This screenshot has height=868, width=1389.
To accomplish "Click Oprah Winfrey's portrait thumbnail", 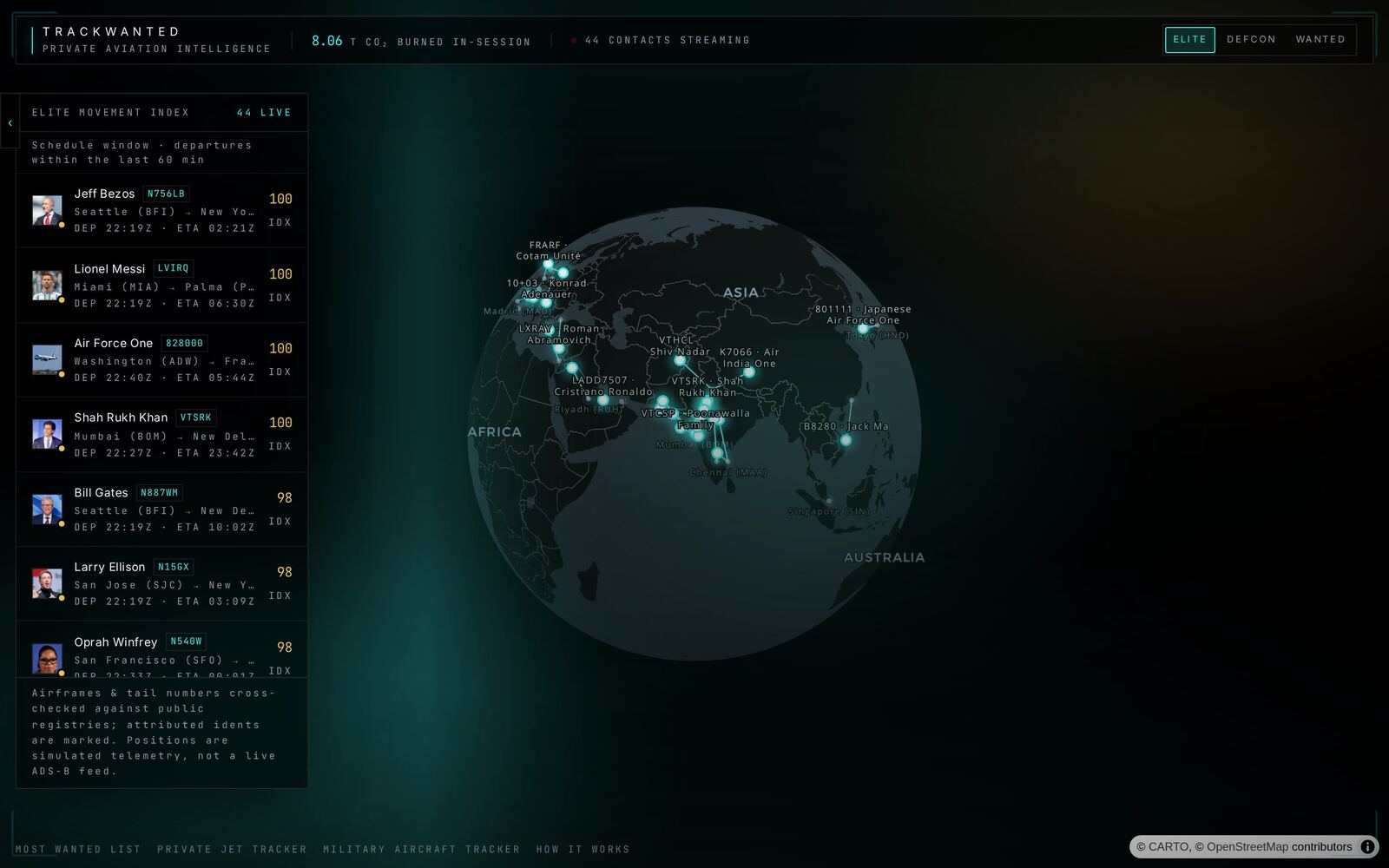I will click(x=47, y=659).
